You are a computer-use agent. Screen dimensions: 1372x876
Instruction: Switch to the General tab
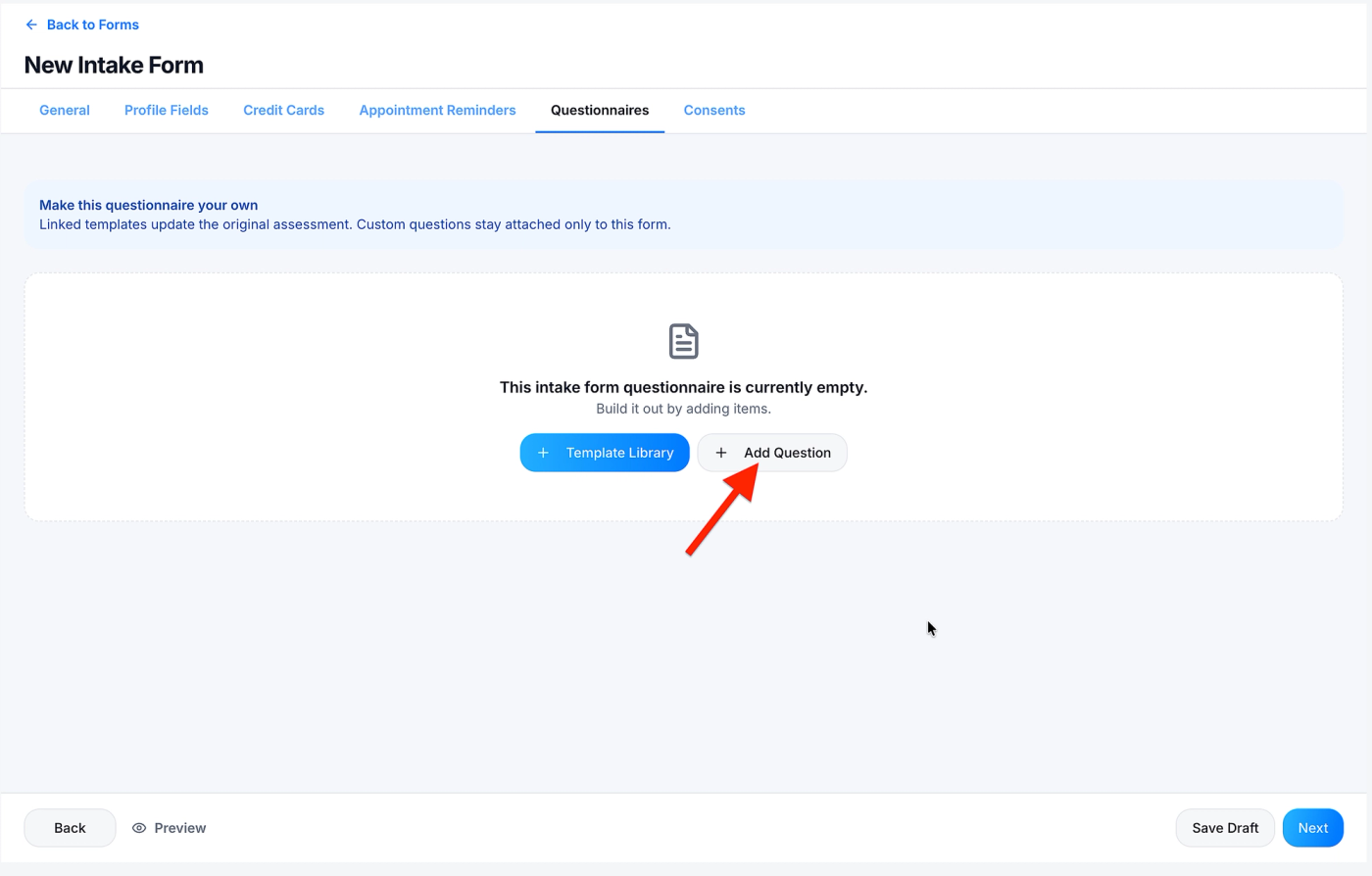coord(65,110)
